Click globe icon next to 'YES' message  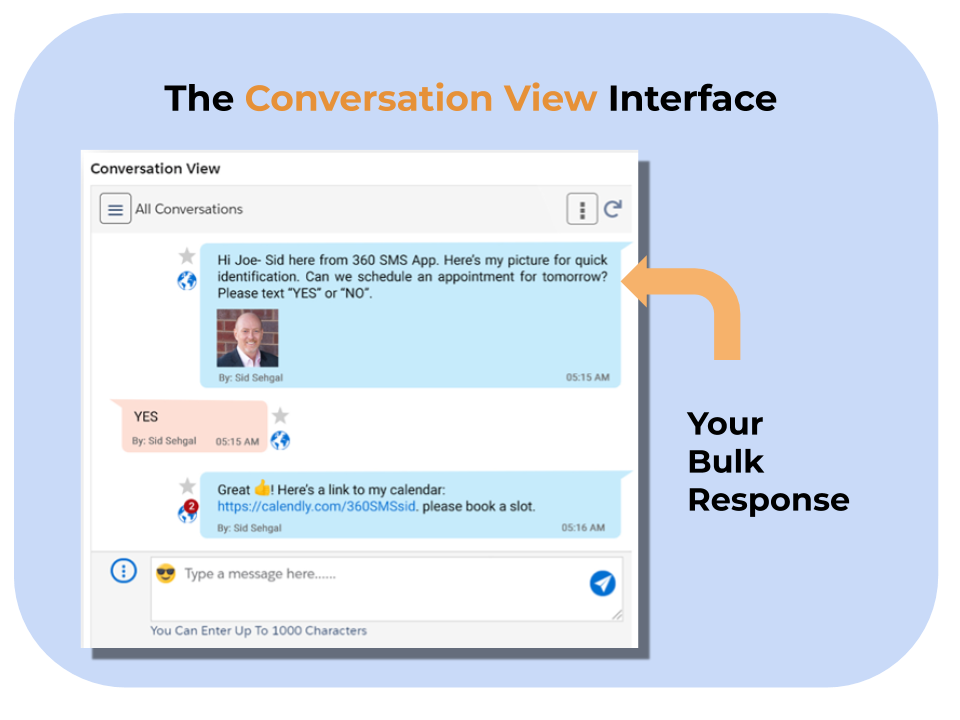pos(280,440)
